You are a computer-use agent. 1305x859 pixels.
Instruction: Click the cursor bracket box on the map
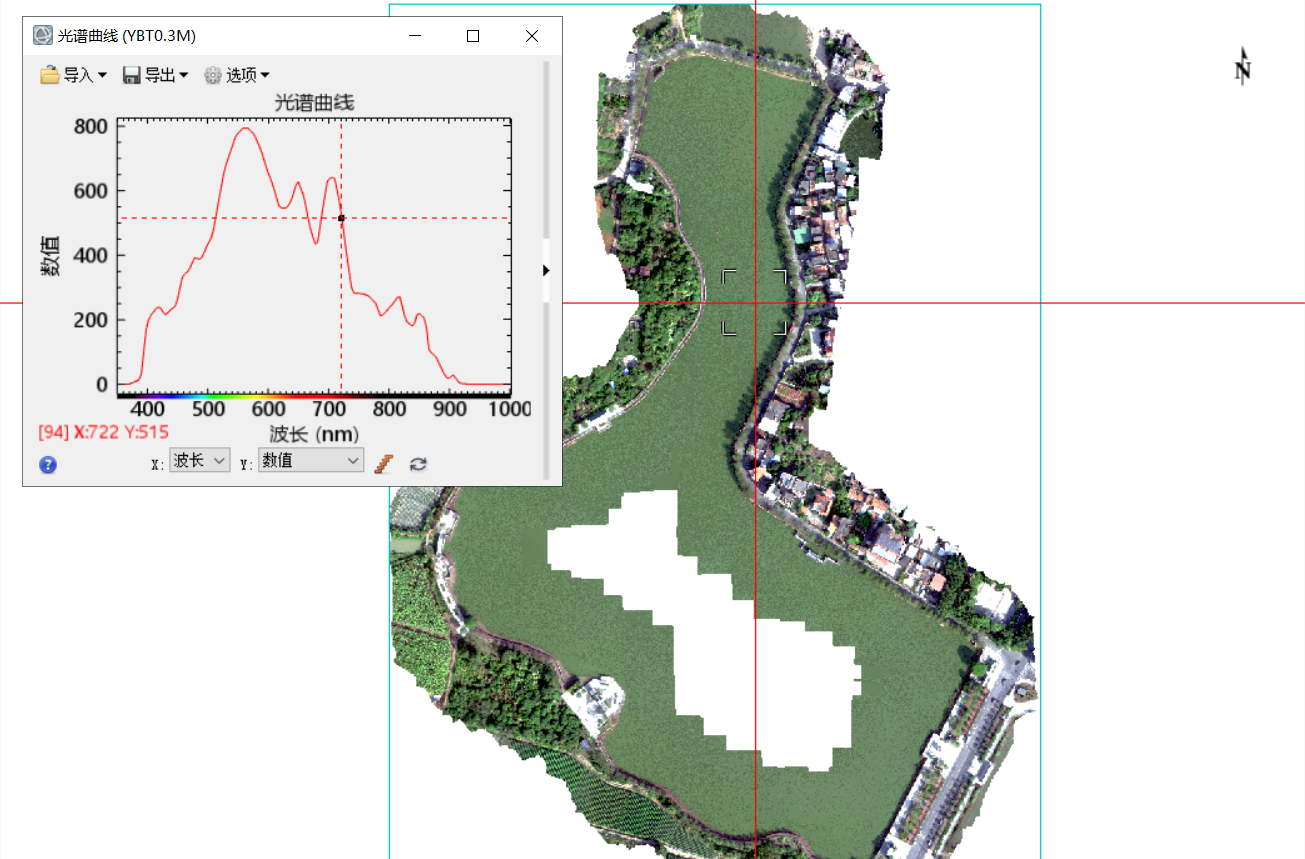pos(755,302)
